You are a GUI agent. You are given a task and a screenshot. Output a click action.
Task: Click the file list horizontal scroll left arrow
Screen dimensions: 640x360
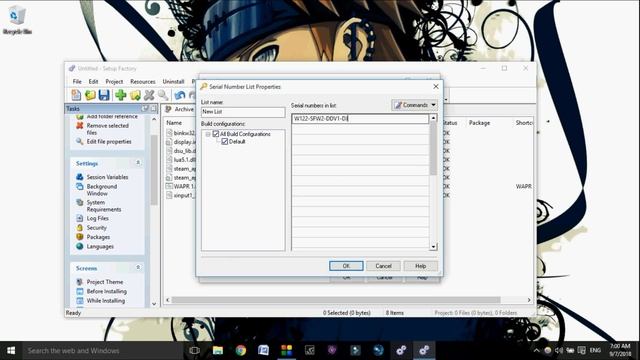168,300
